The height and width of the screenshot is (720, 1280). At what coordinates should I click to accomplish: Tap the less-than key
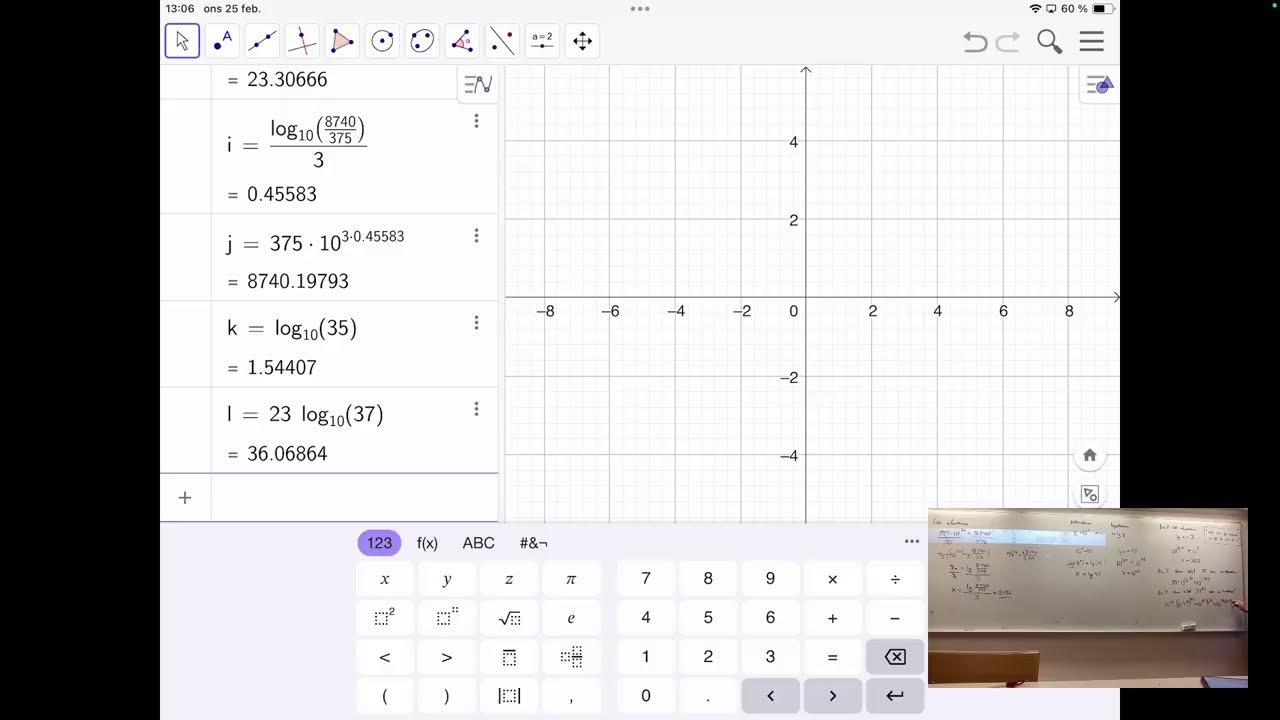click(385, 657)
